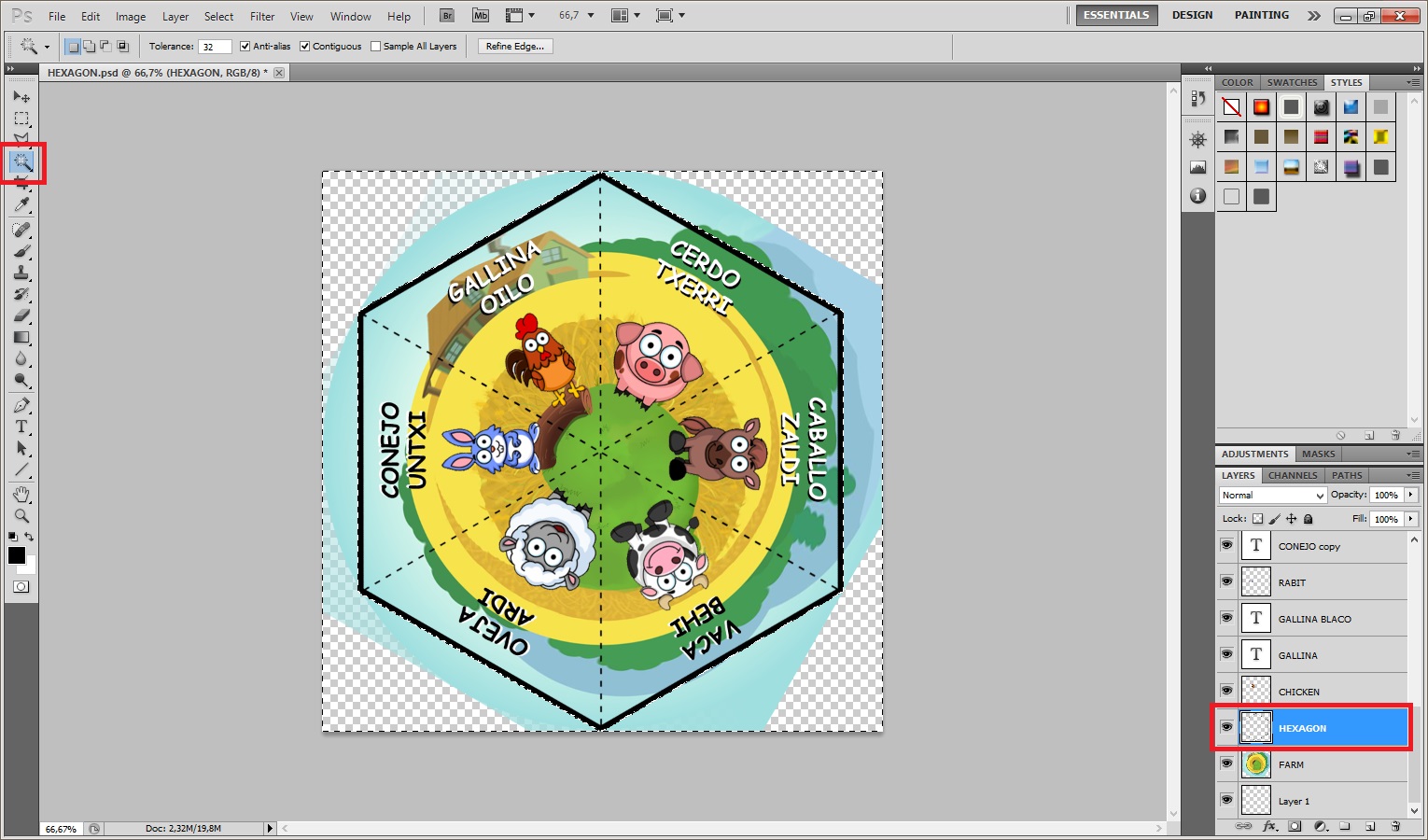Swap foreground and background colors

tap(29, 537)
